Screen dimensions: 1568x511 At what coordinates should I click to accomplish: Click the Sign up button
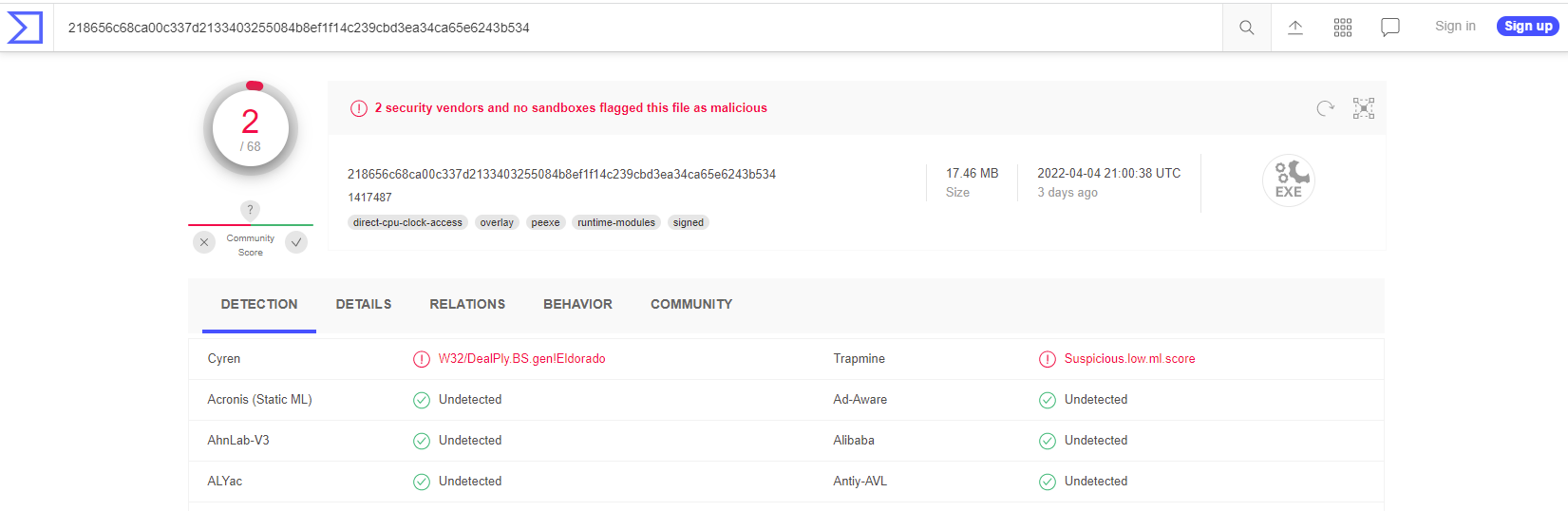click(1528, 27)
